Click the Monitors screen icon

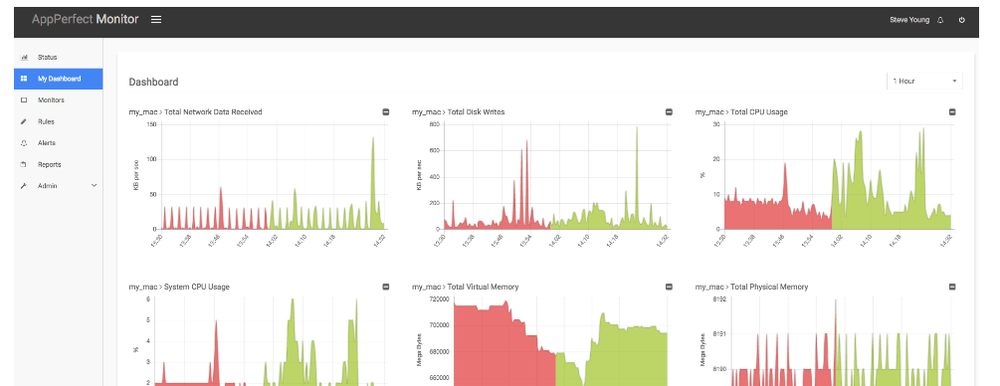point(24,100)
